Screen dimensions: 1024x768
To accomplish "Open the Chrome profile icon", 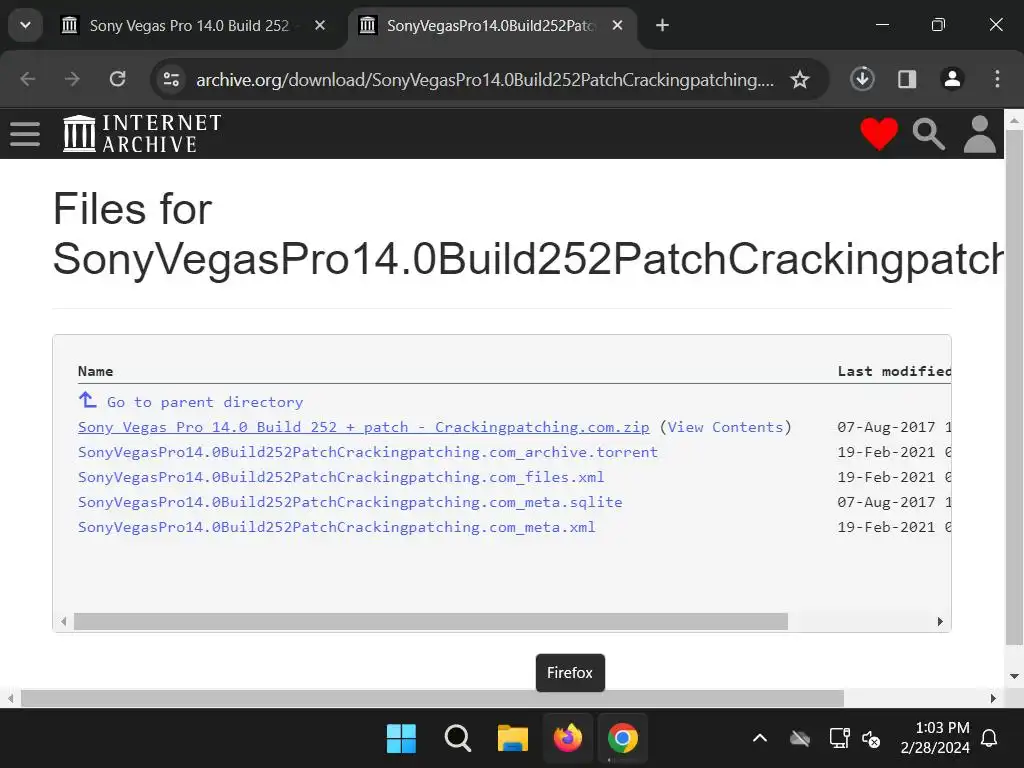I will [952, 79].
